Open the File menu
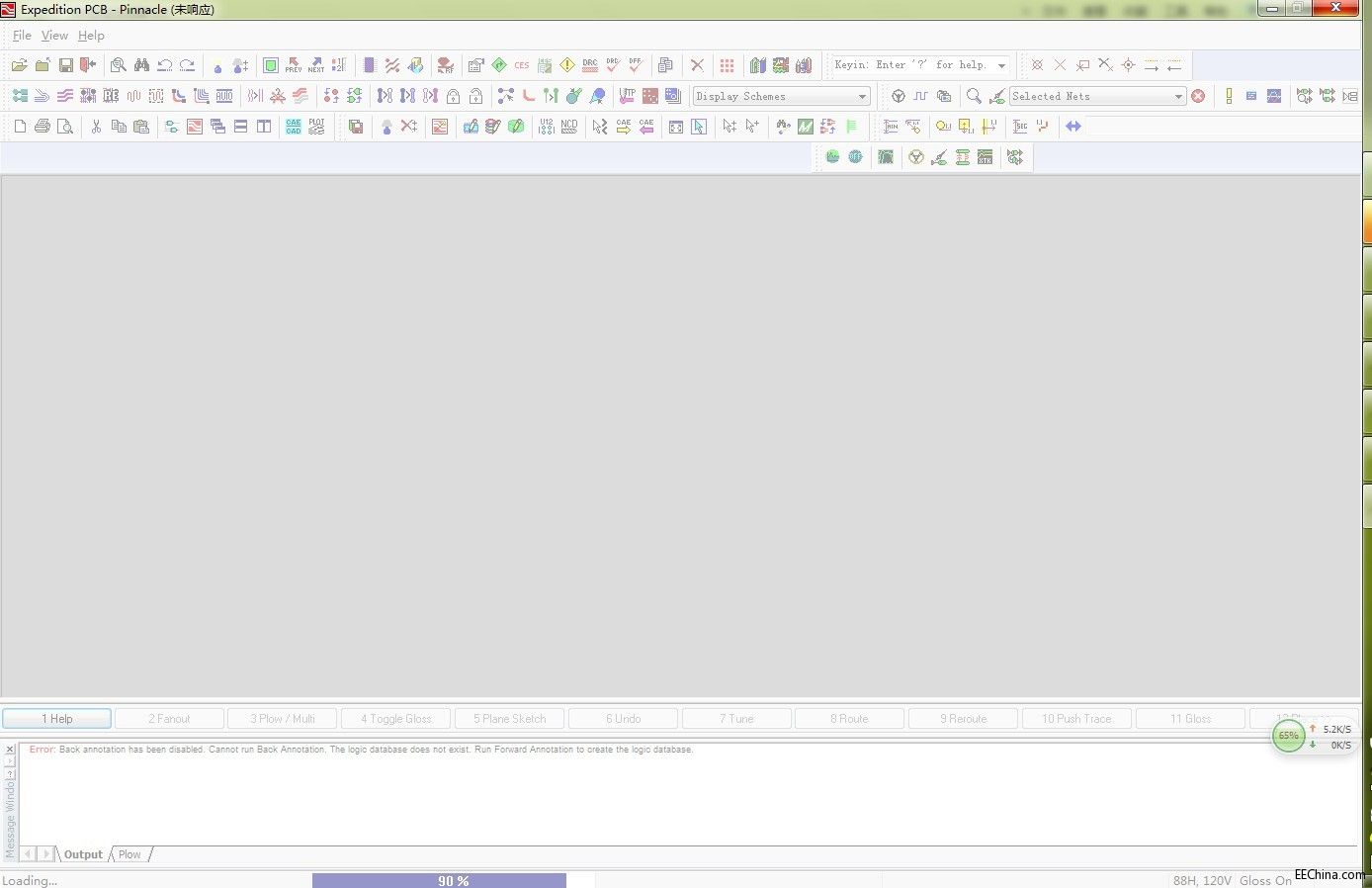This screenshot has width=1372, height=888. (22, 36)
